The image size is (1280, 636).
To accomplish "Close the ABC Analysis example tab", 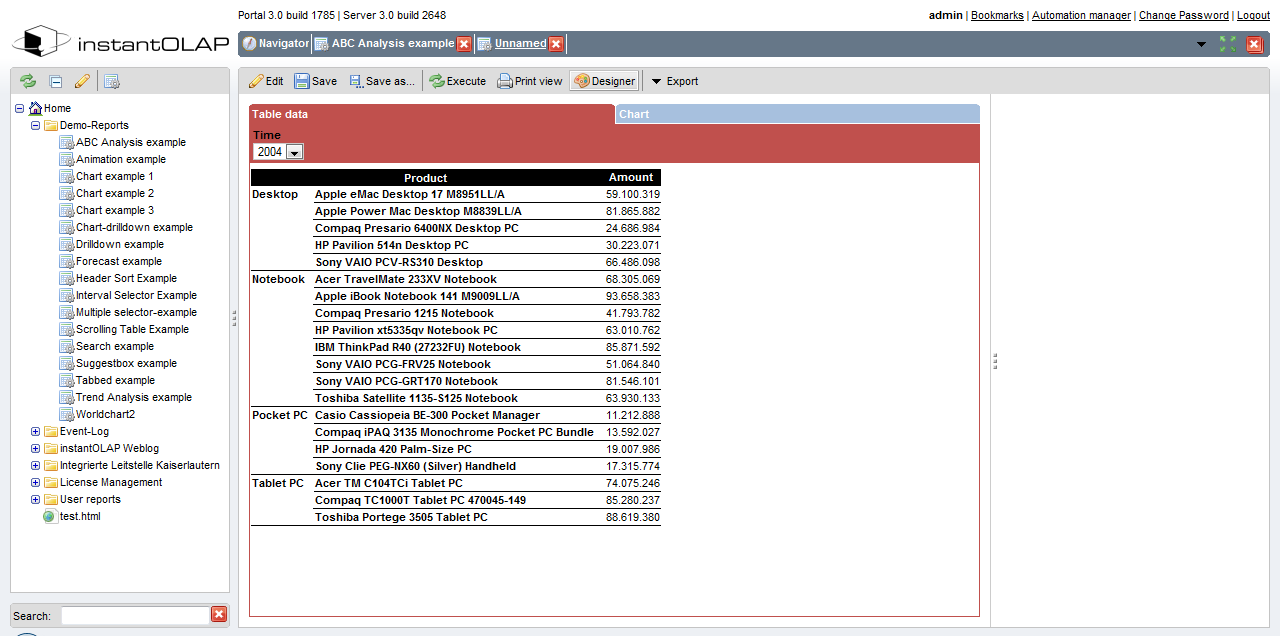I will 464,44.
